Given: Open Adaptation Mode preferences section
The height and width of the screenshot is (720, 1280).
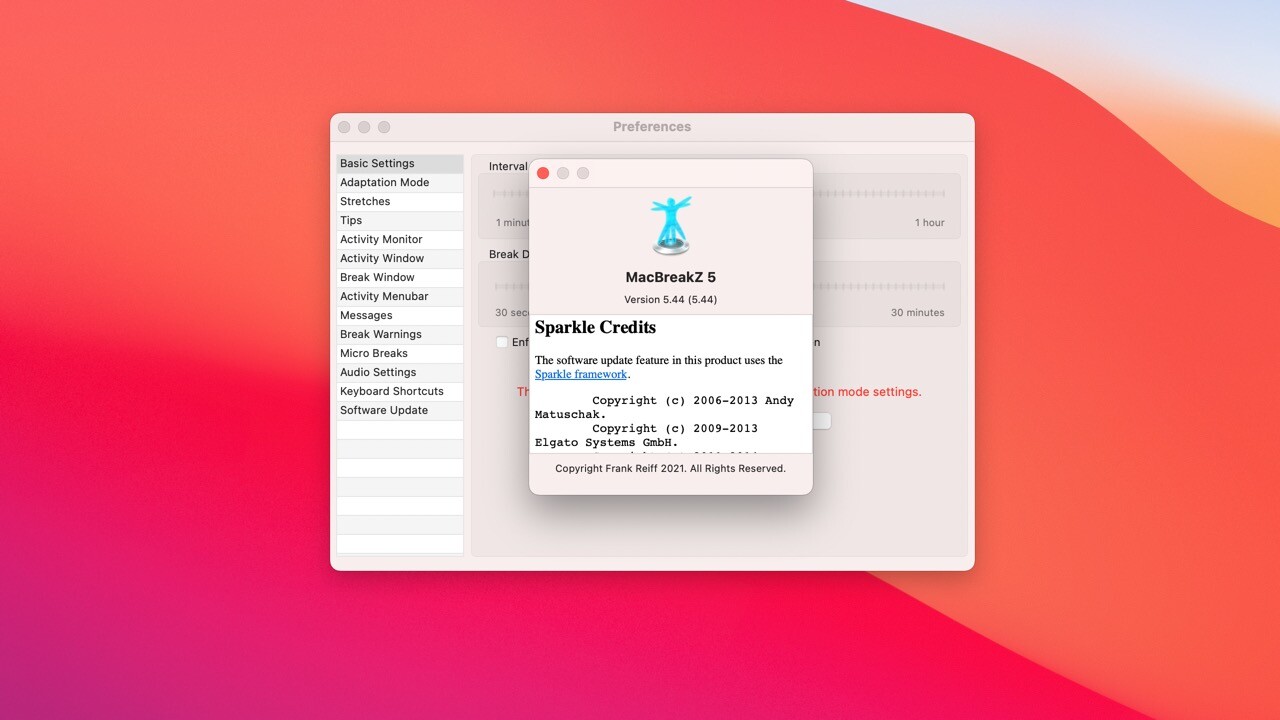Looking at the screenshot, I should click(400, 182).
